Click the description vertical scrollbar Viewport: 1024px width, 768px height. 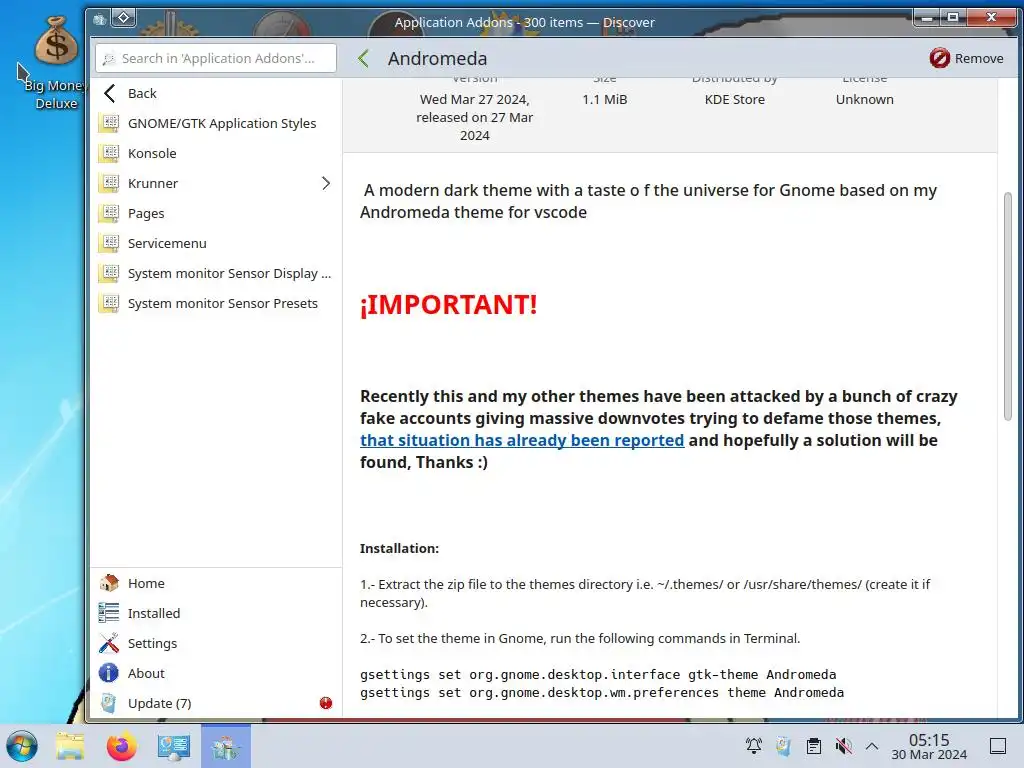pyautogui.click(x=1008, y=307)
